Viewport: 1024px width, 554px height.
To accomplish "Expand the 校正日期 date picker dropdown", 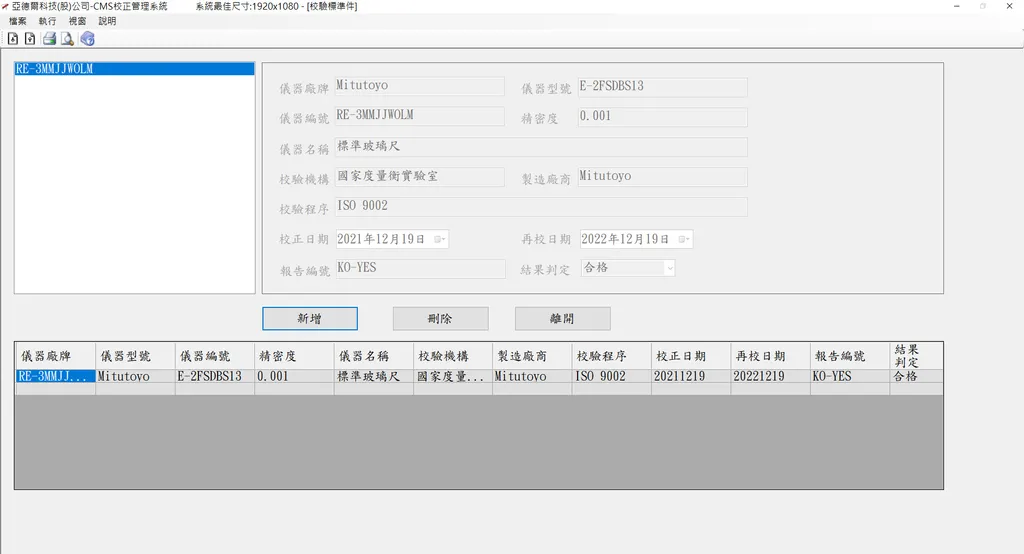I will click(x=440, y=239).
